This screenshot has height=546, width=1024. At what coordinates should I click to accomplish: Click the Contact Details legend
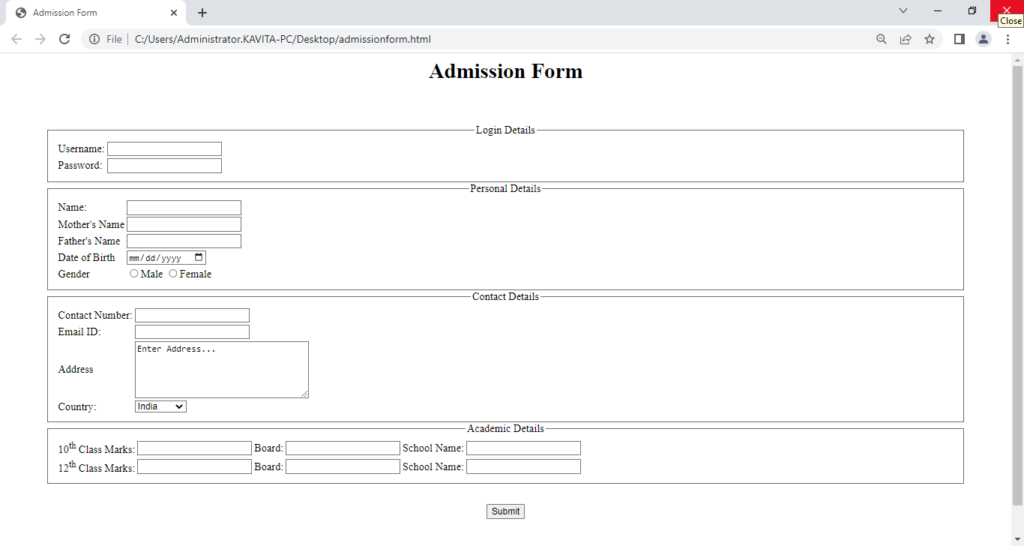tap(505, 297)
